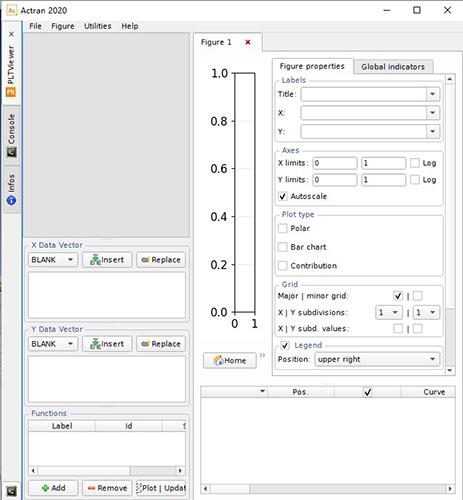Check the X limits Log checkbox
Viewport: 463px width, 500px height.
415,163
